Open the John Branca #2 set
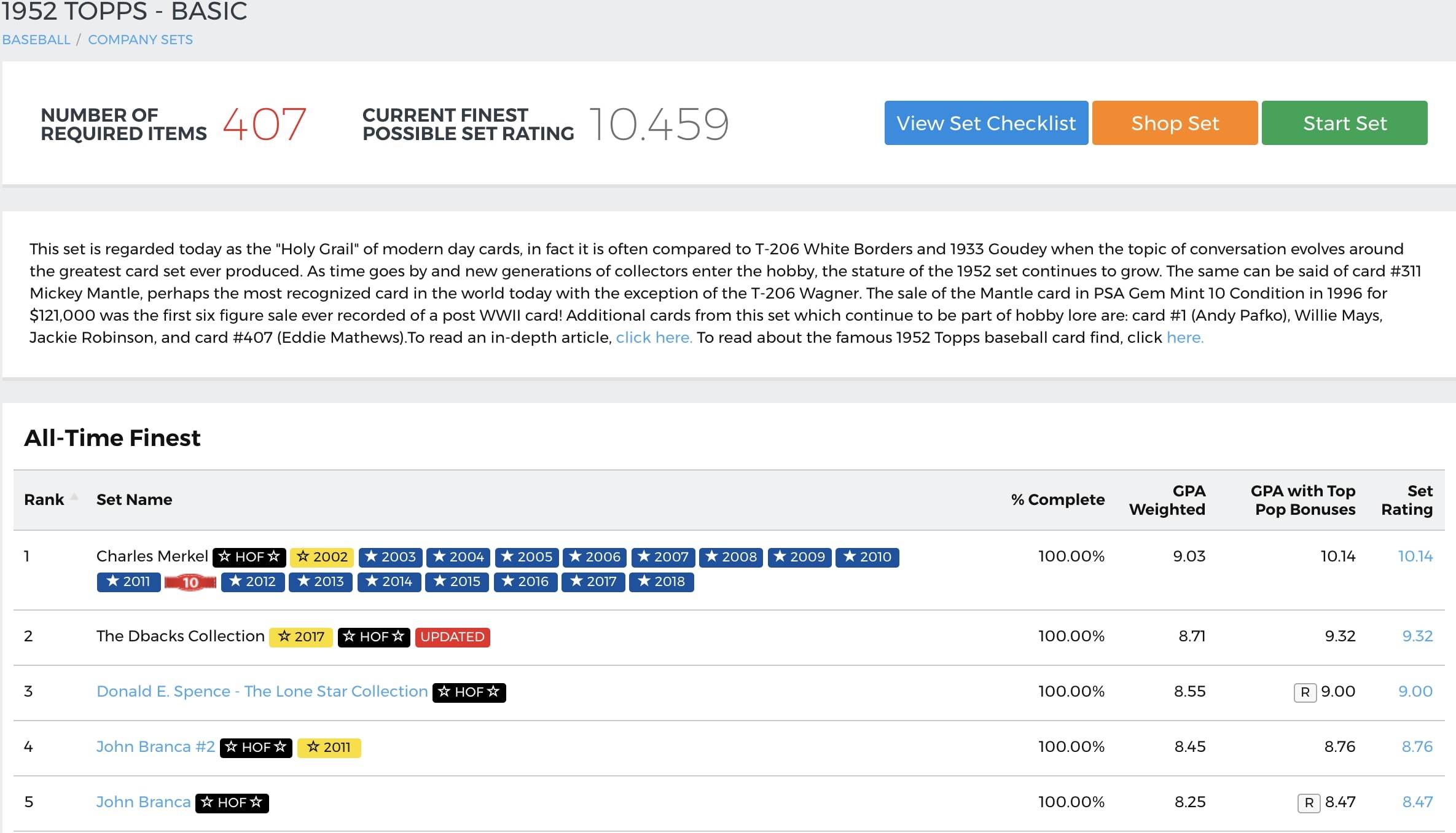The width and height of the screenshot is (1456, 833). click(x=155, y=746)
